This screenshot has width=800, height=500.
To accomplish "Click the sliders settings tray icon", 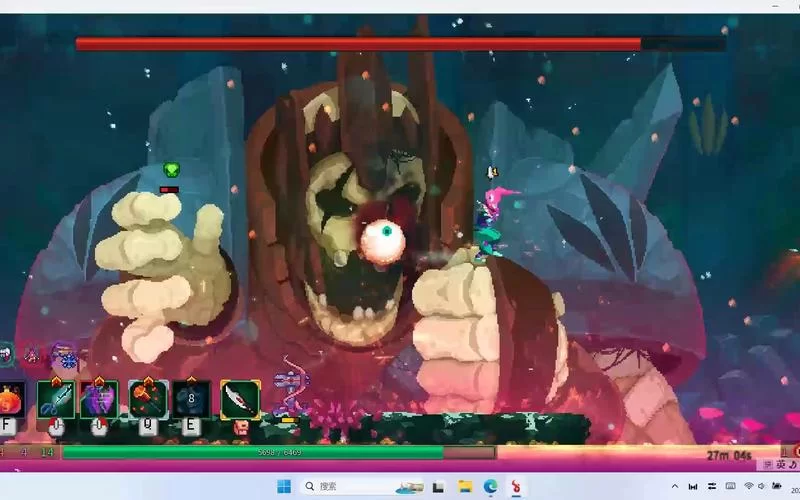I will (711, 486).
